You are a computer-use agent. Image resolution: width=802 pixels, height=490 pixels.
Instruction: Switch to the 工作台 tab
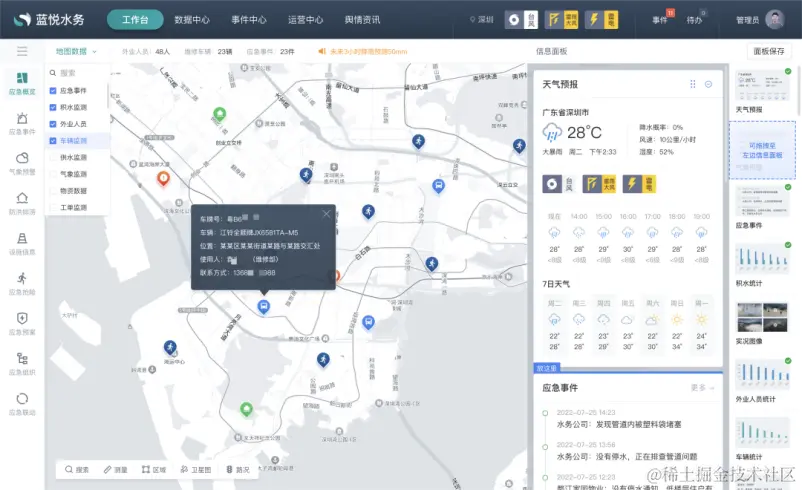[135, 19]
